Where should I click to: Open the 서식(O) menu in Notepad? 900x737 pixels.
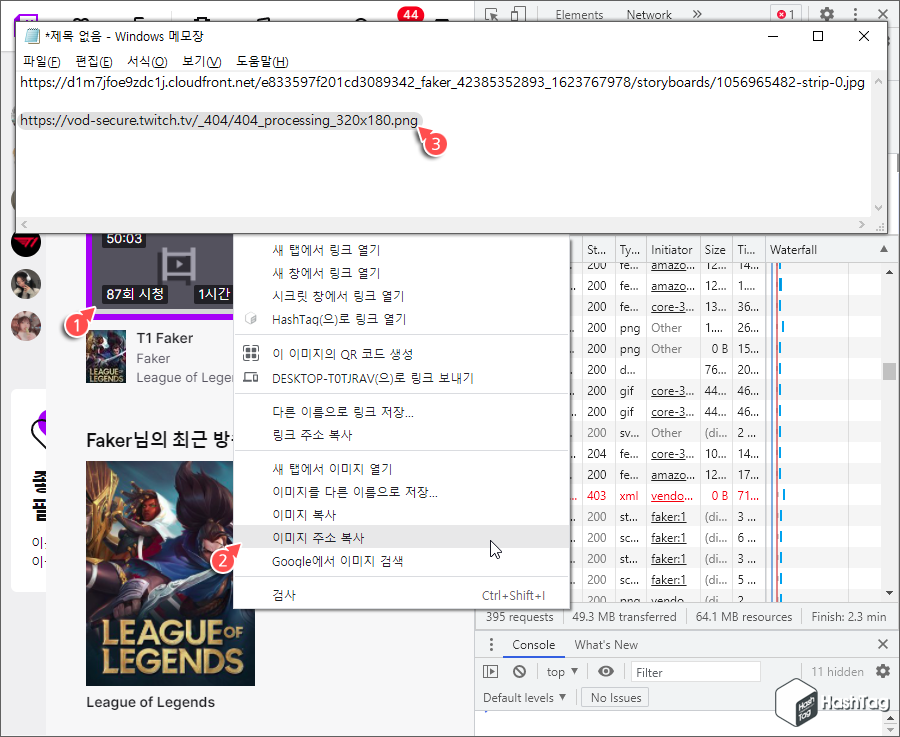[x=147, y=61]
